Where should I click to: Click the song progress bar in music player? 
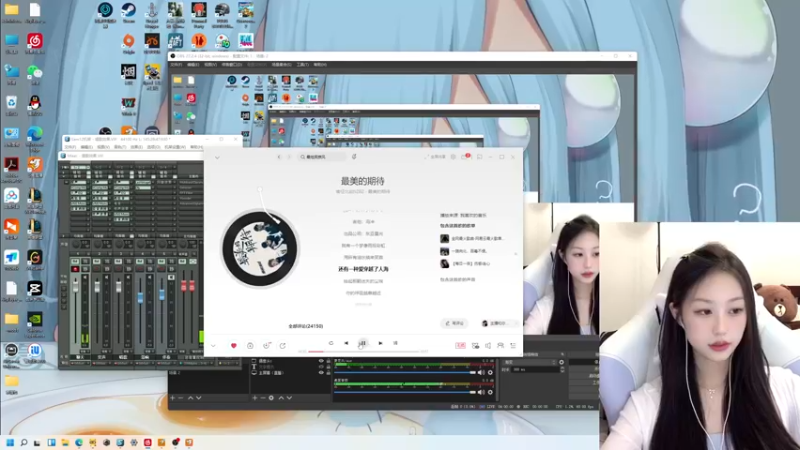tap(363, 352)
